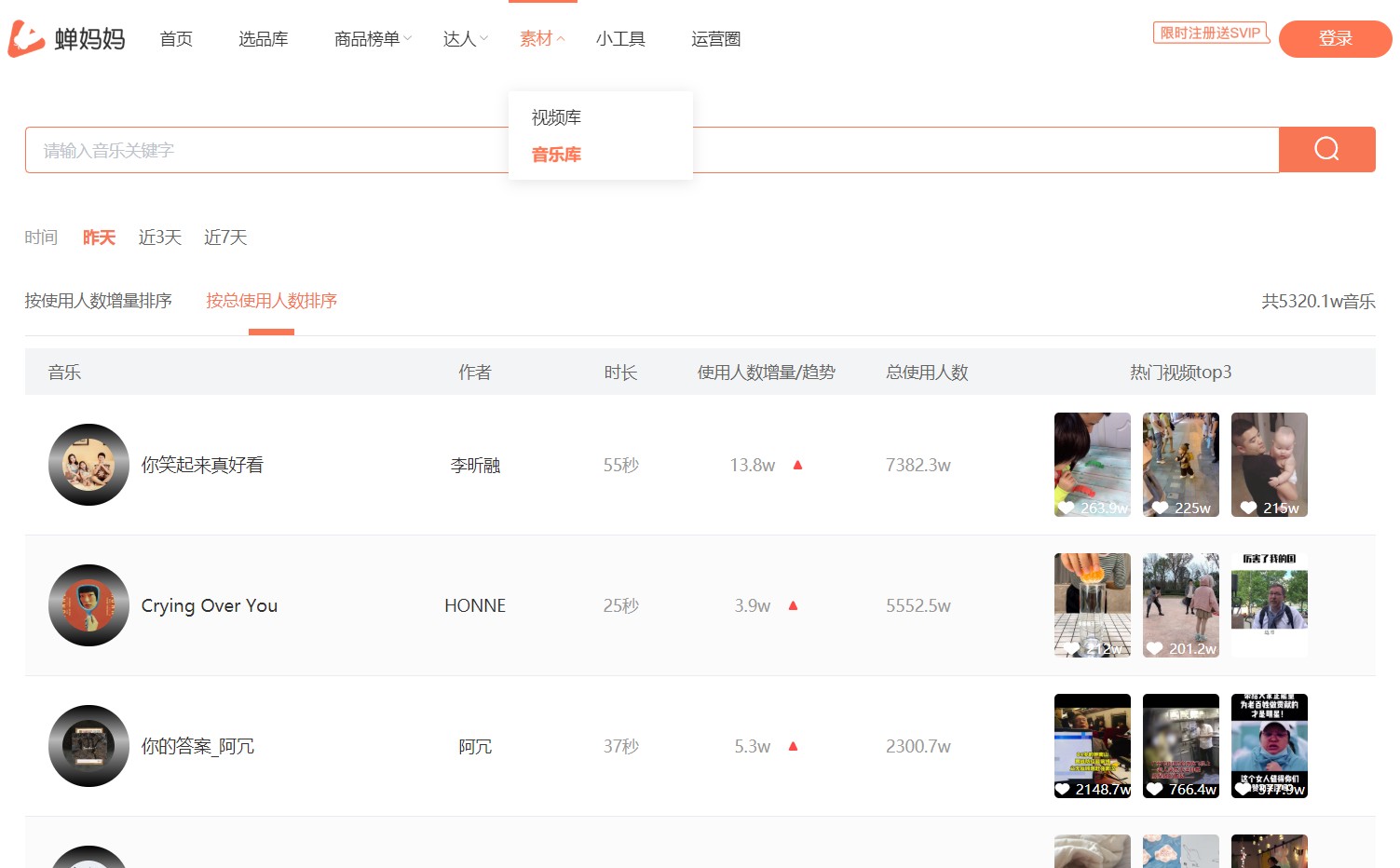
Task: Switch to 按使用人数增量排序 tab
Action: [98, 301]
